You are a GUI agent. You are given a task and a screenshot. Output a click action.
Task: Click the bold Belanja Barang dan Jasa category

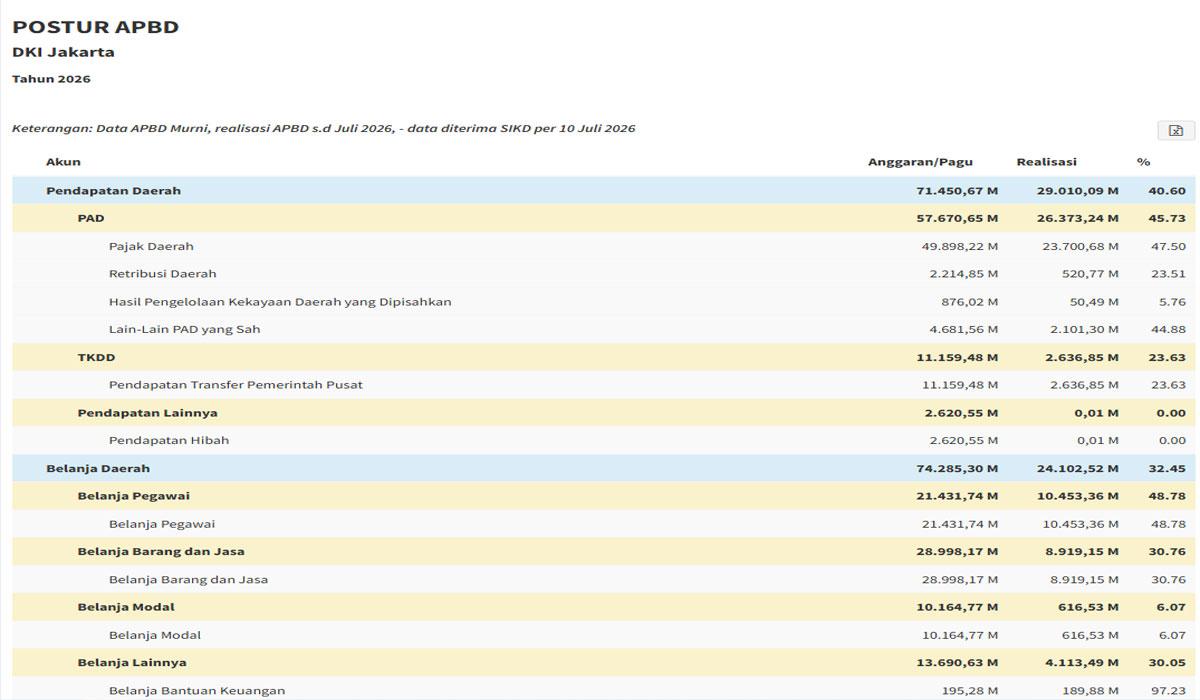[x=161, y=551]
